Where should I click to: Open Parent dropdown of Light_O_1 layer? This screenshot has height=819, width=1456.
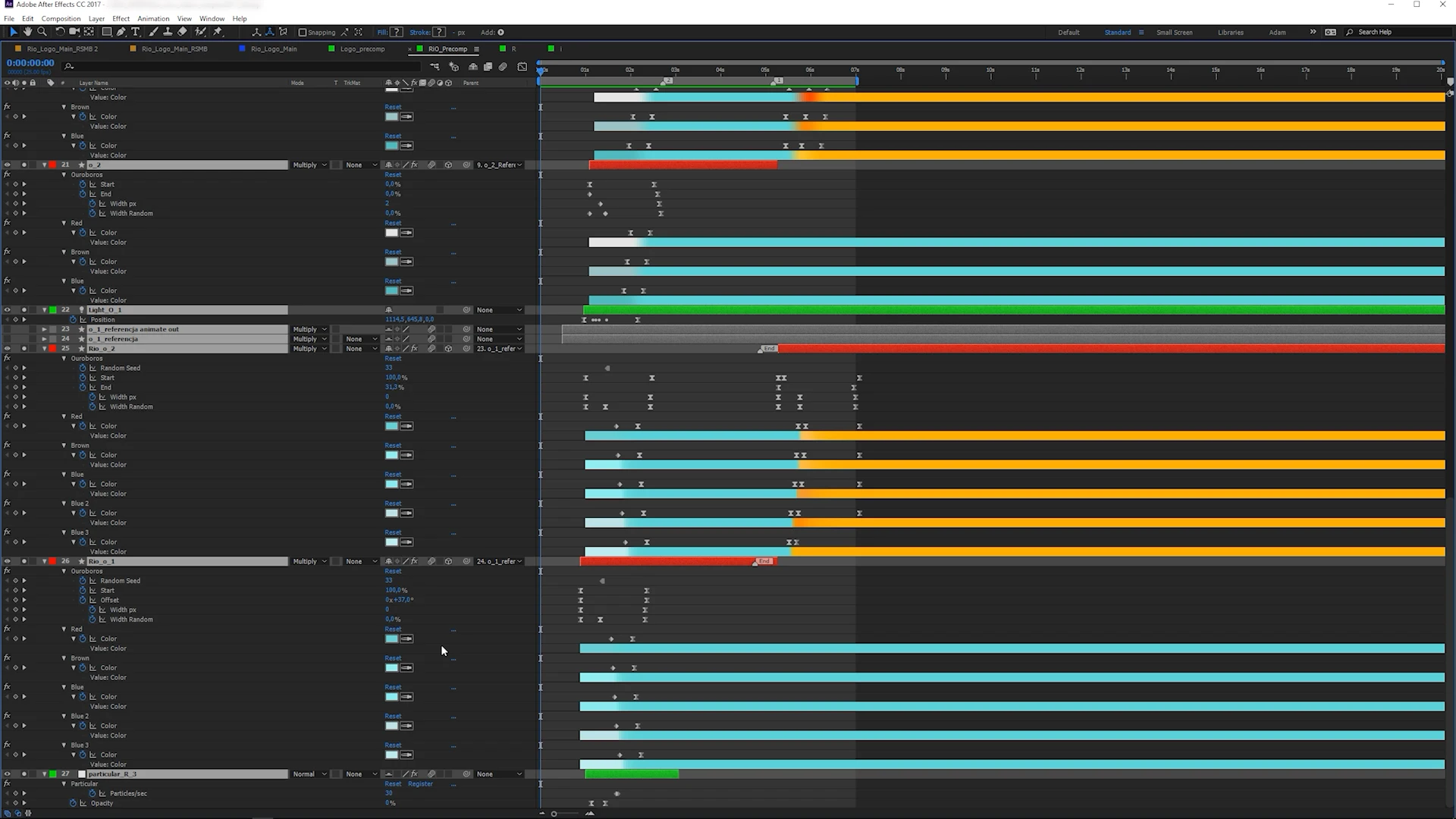tap(499, 310)
